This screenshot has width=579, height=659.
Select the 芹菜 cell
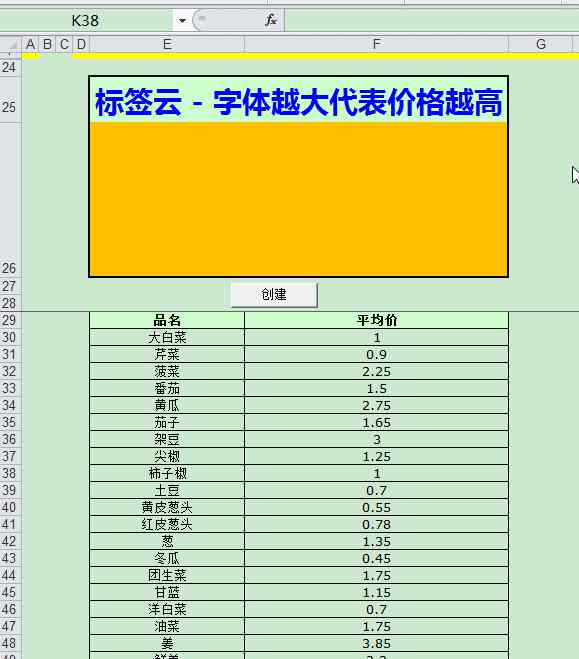click(167, 354)
